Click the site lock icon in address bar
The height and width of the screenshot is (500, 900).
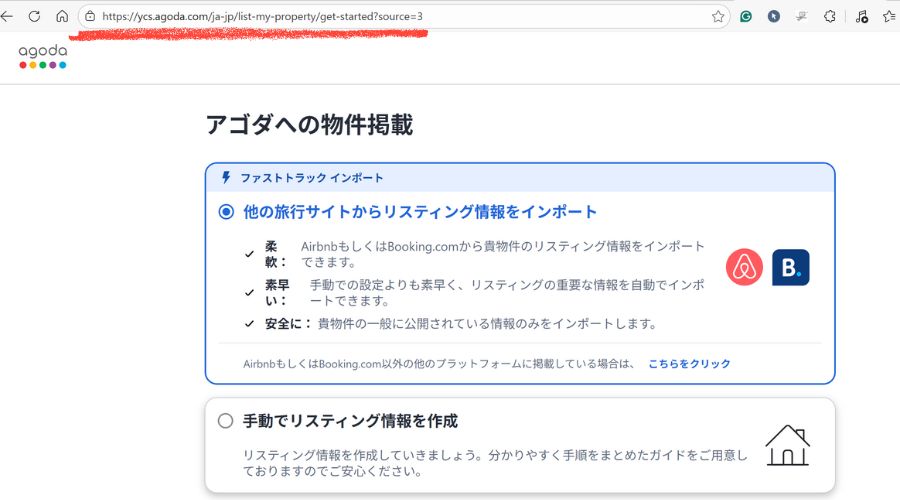point(90,17)
